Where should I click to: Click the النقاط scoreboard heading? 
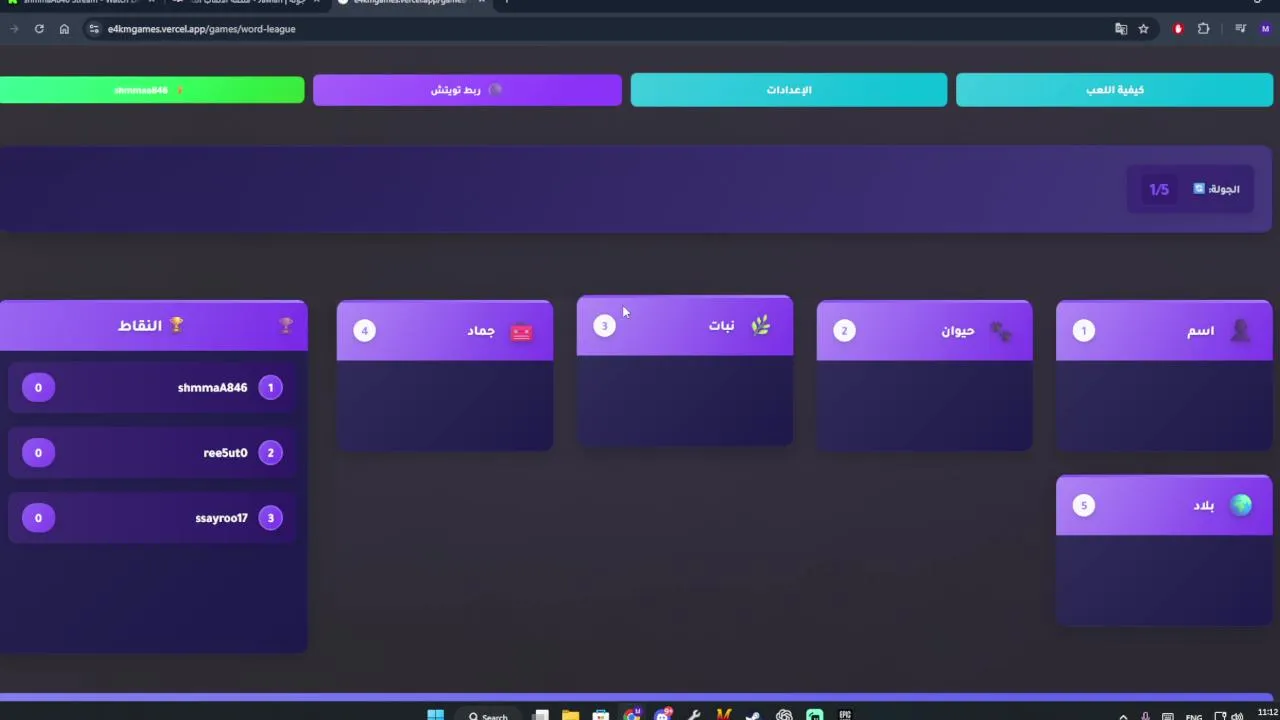click(152, 325)
